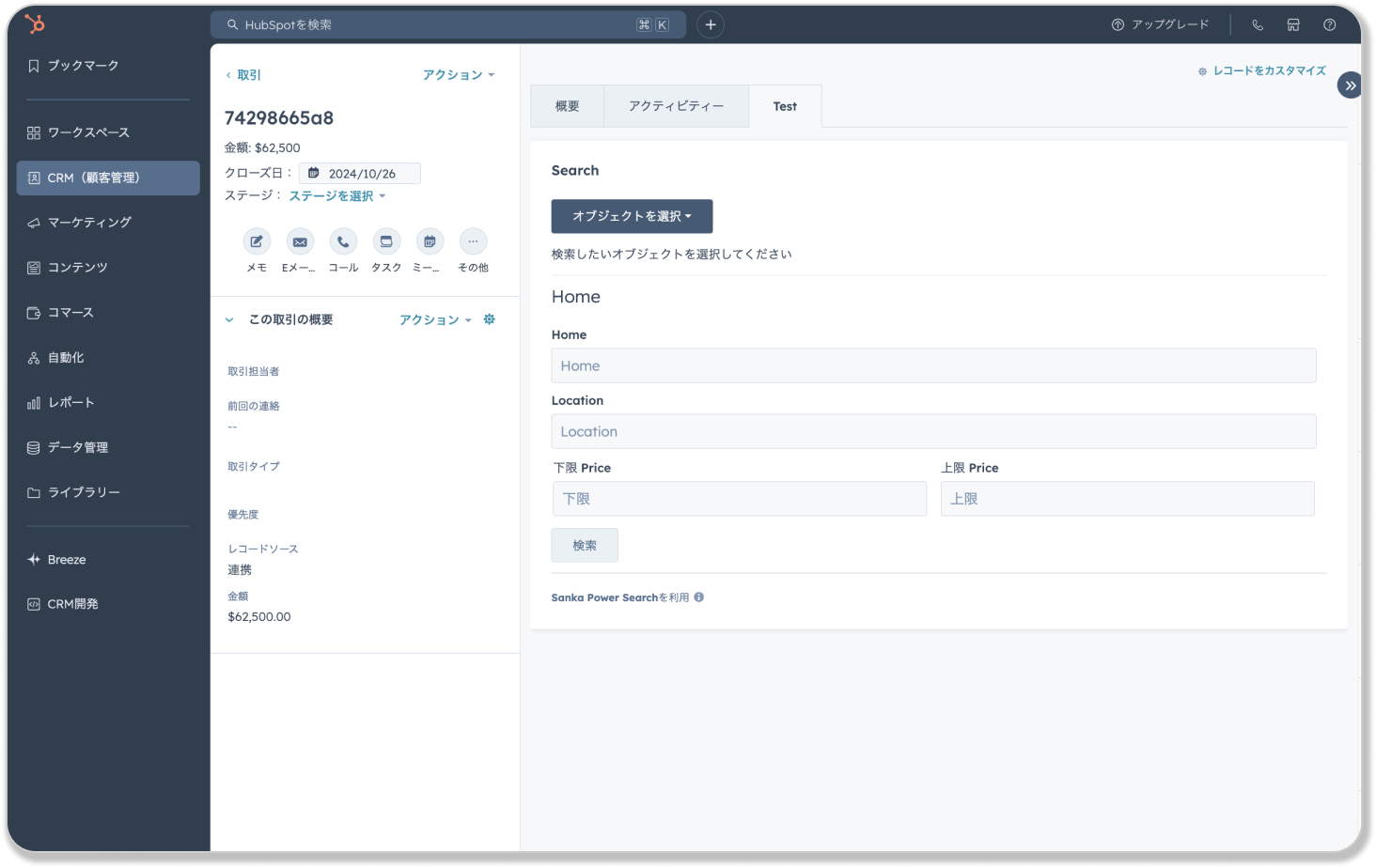Click the HubSpot sprocket logo

tap(35, 24)
